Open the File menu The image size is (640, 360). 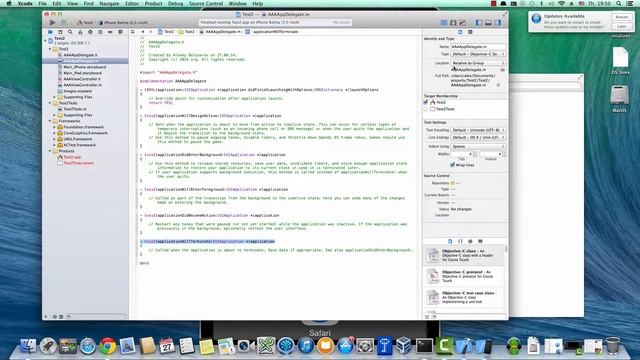click(42, 4)
